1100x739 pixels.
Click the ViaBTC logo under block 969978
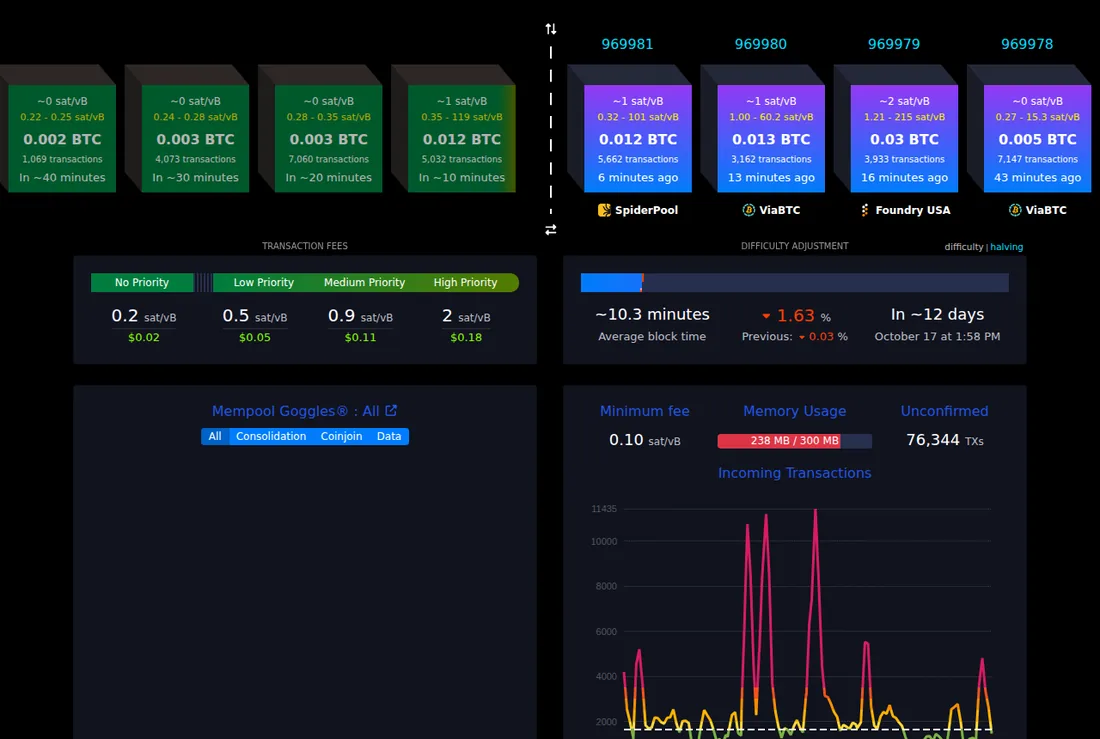tap(1015, 210)
